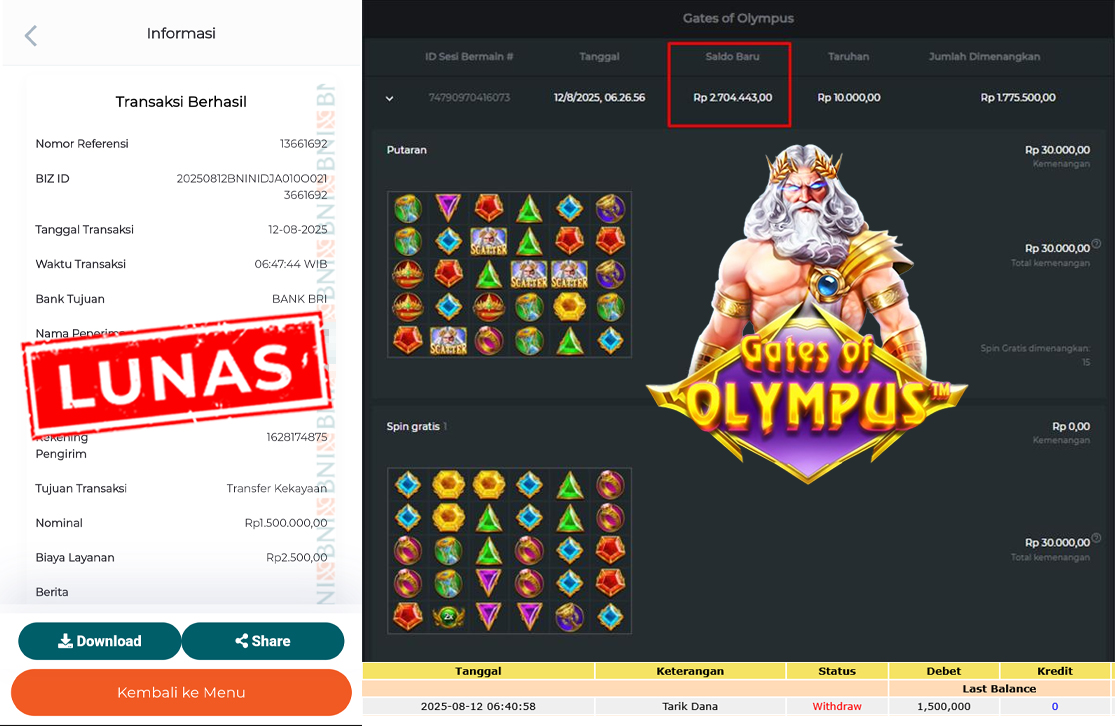Click the ID Sesi Bermain column header
This screenshot has width=1115, height=726.
(x=469, y=56)
